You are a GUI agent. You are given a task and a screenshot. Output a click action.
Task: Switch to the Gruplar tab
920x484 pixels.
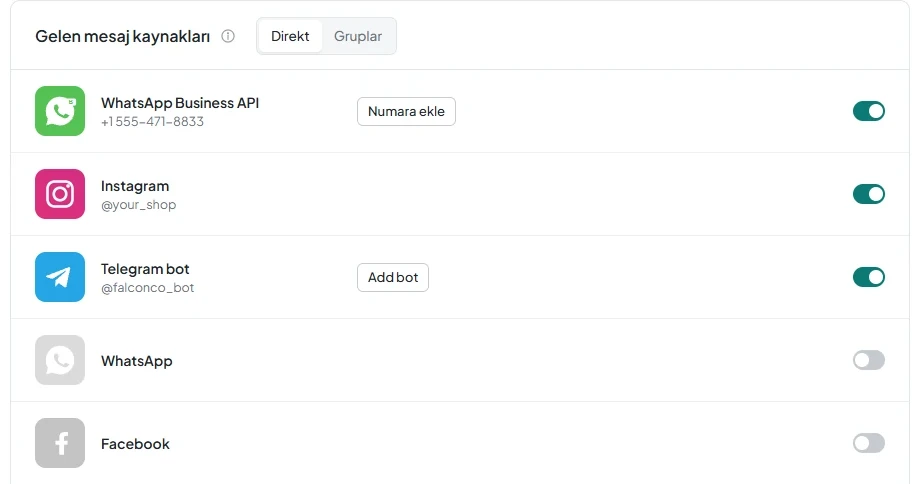[x=358, y=36]
